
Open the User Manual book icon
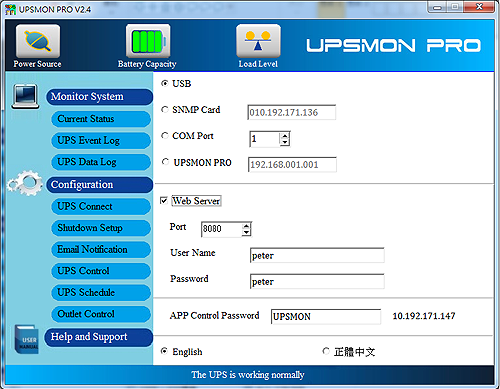(27, 339)
